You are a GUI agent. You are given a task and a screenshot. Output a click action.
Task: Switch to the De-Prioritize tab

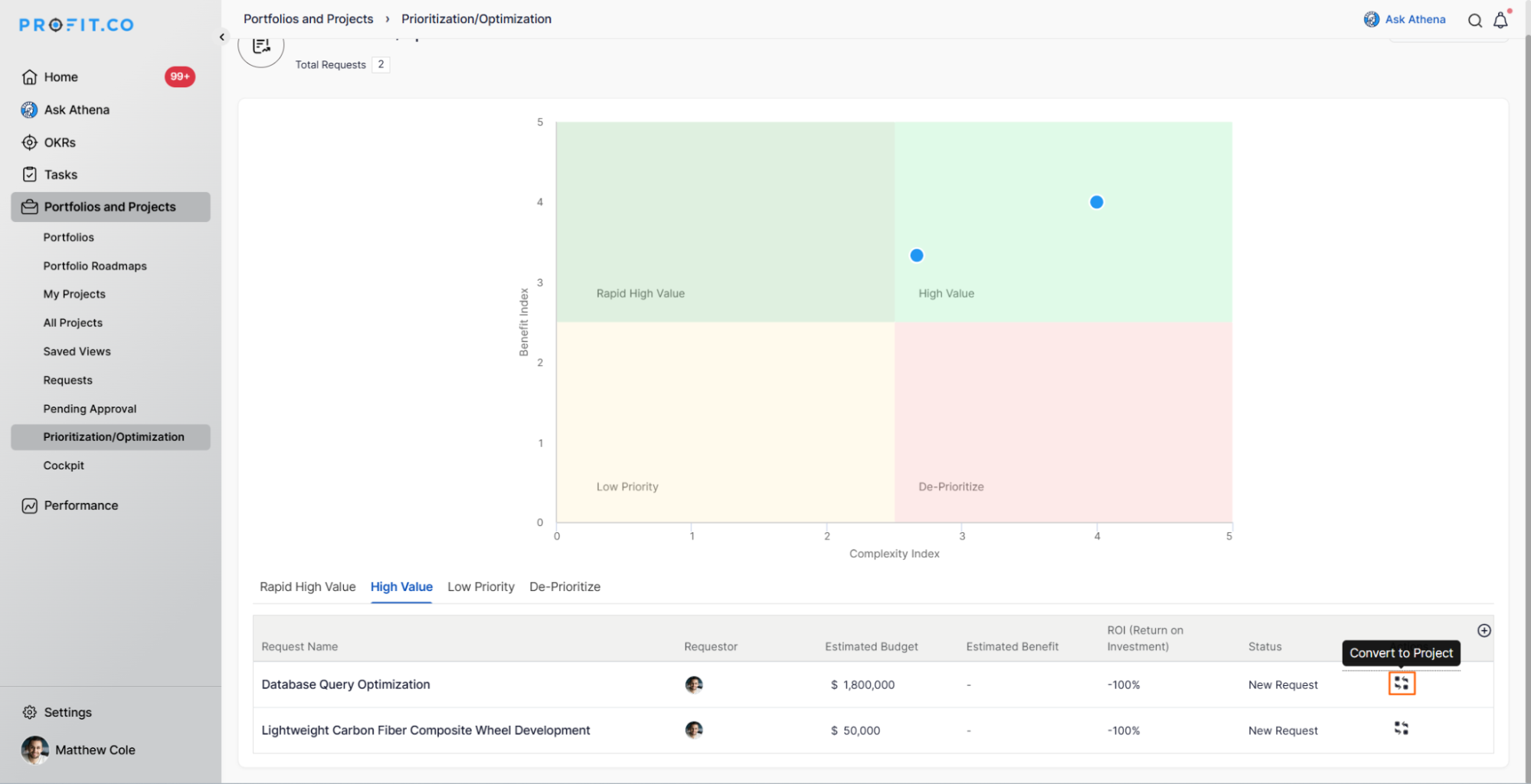pyautogui.click(x=564, y=586)
